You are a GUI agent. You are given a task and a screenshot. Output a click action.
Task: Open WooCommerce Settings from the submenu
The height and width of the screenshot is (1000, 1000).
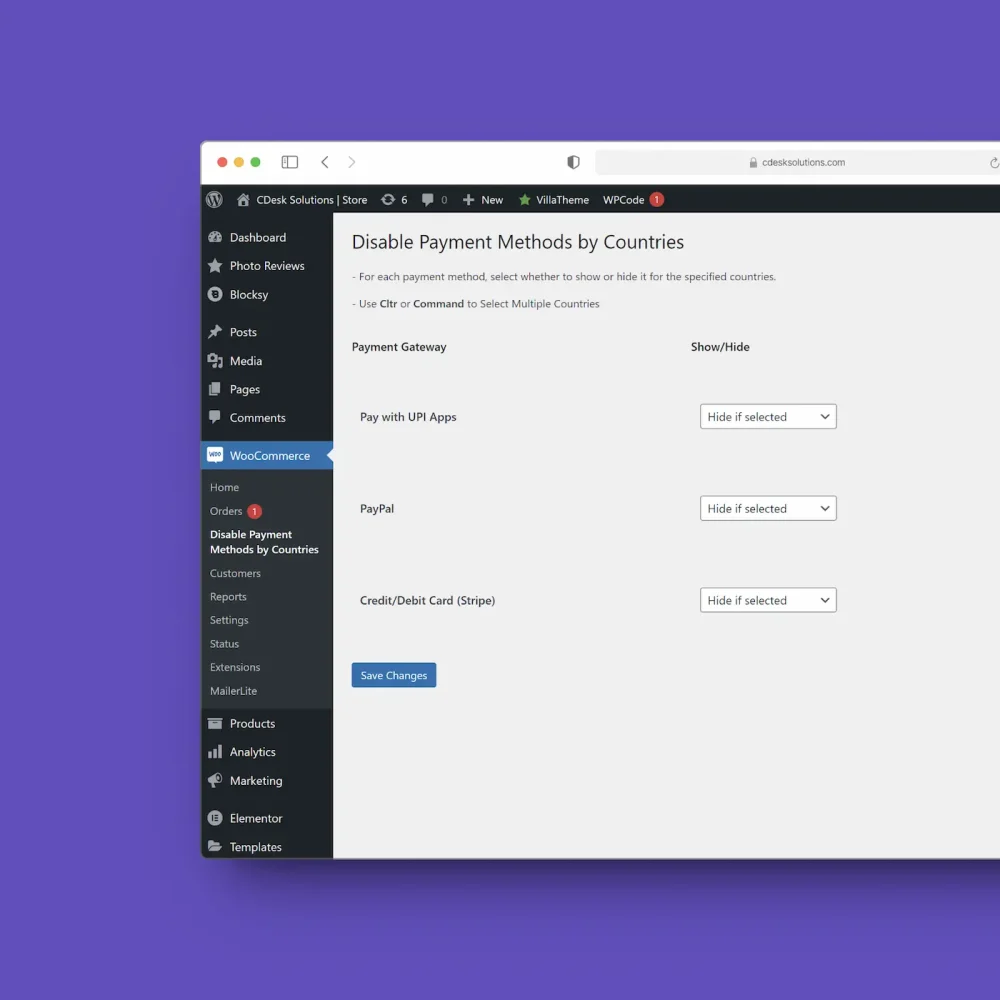[229, 620]
